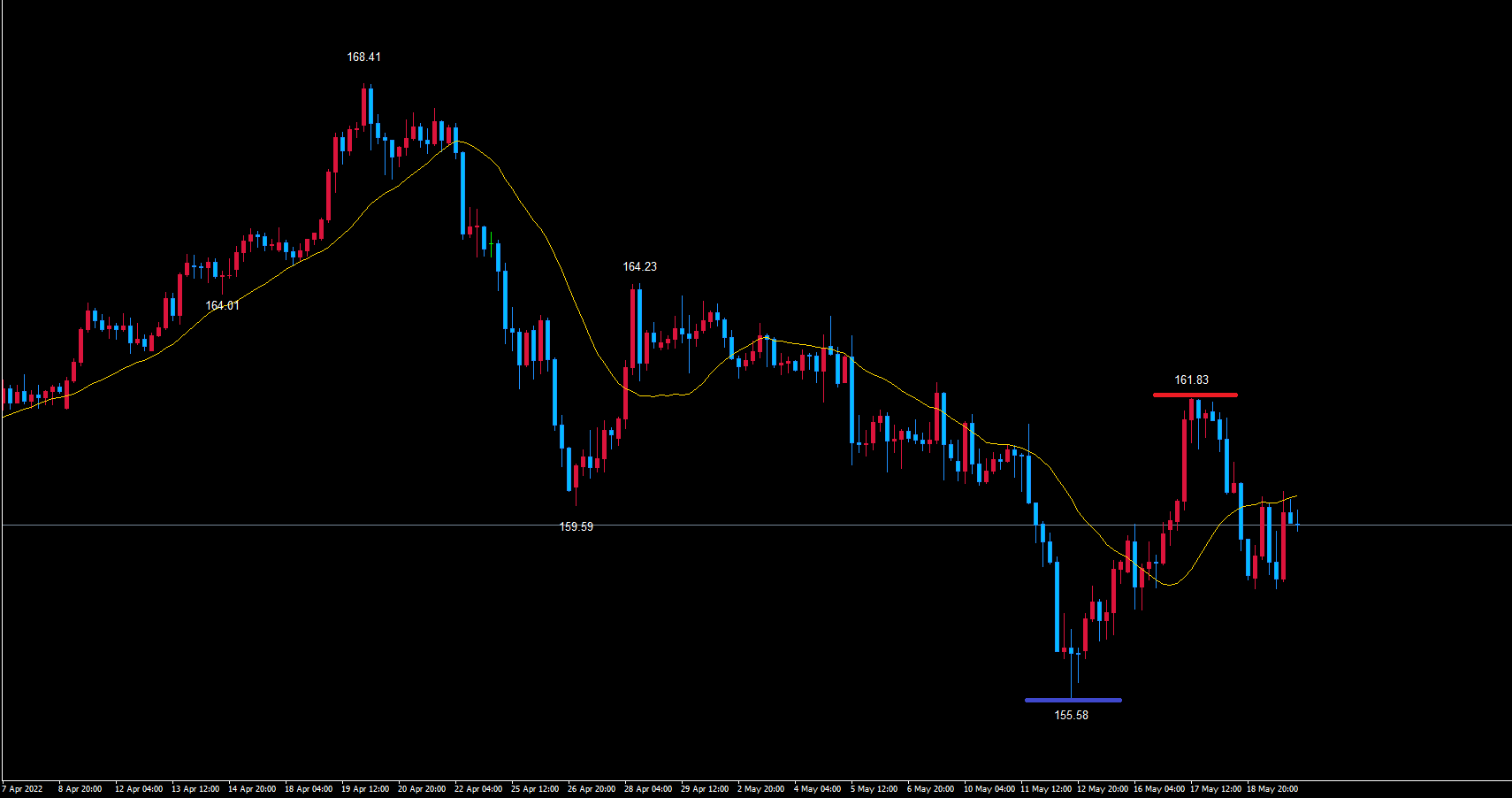The width and height of the screenshot is (1512, 798).
Task: Select the red resistance line below 161.83
Action: point(1195,395)
